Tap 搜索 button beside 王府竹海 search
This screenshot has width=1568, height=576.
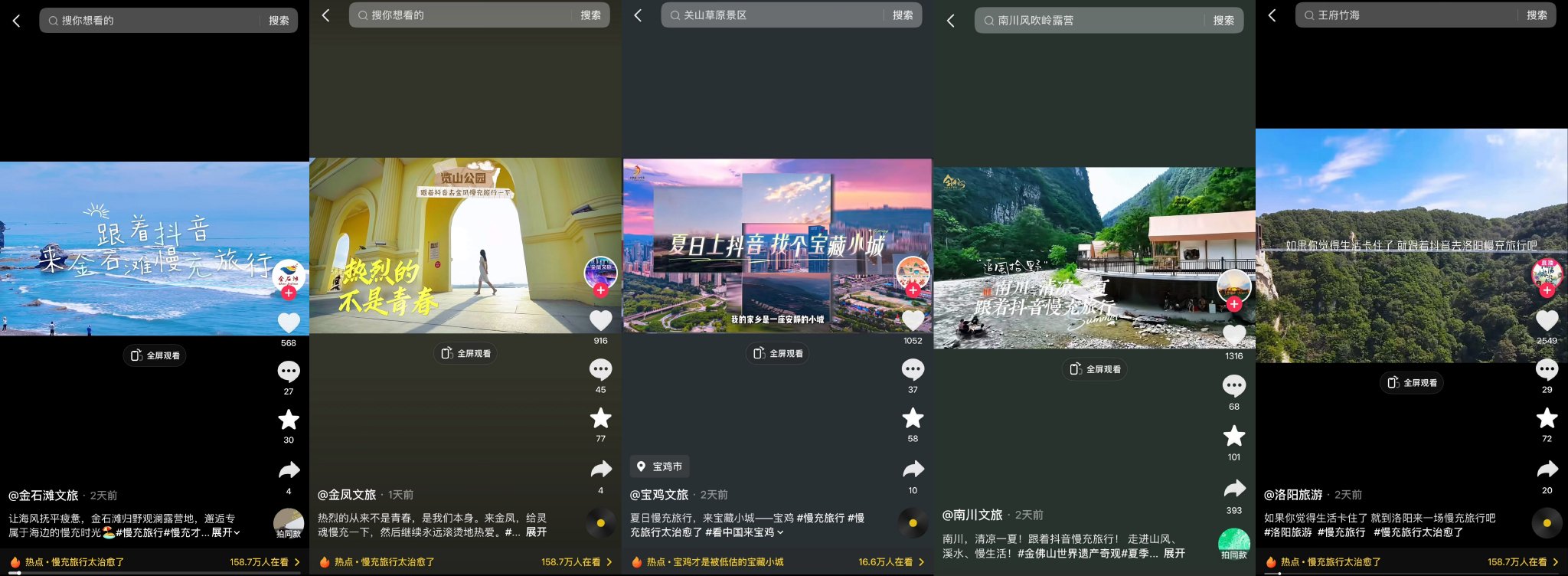click(x=1536, y=15)
